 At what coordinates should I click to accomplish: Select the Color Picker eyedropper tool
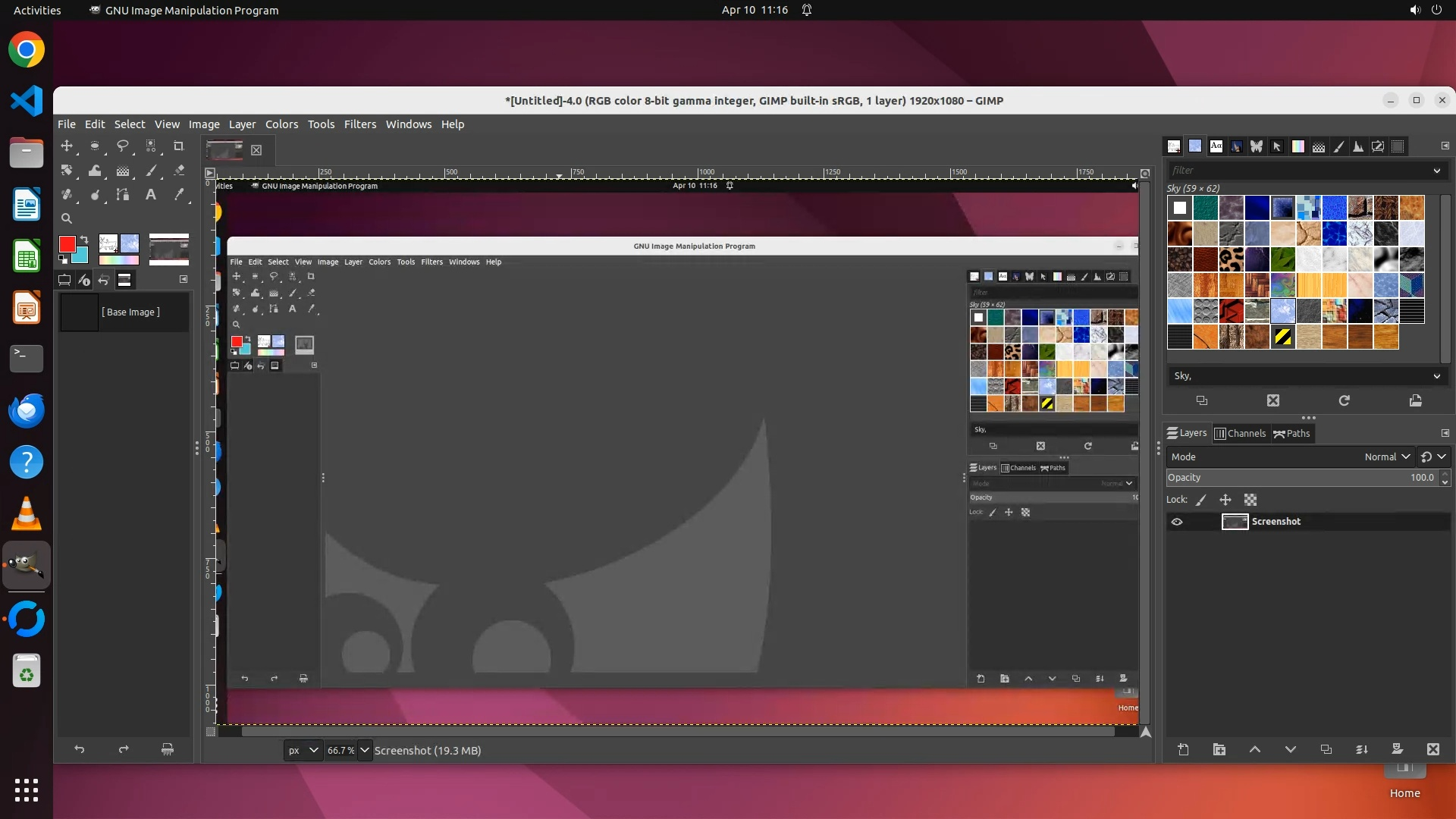point(179,195)
